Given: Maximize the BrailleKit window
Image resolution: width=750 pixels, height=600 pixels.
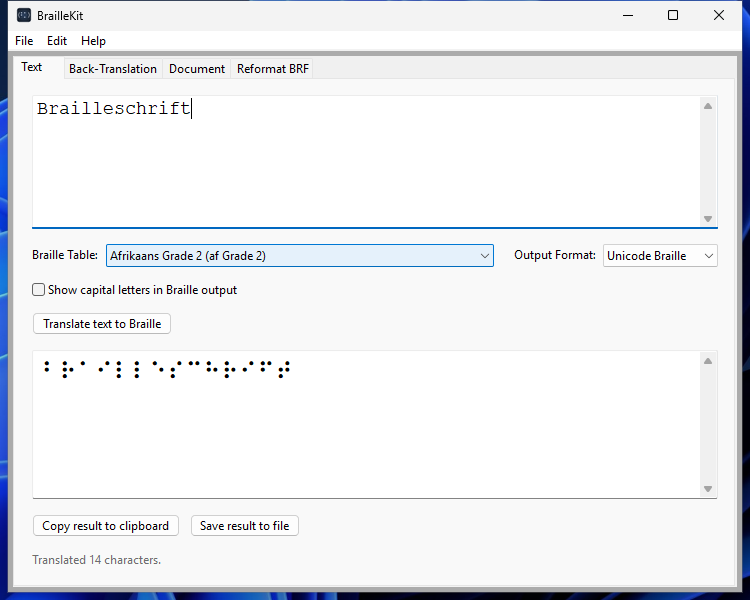Looking at the screenshot, I should point(673,15).
